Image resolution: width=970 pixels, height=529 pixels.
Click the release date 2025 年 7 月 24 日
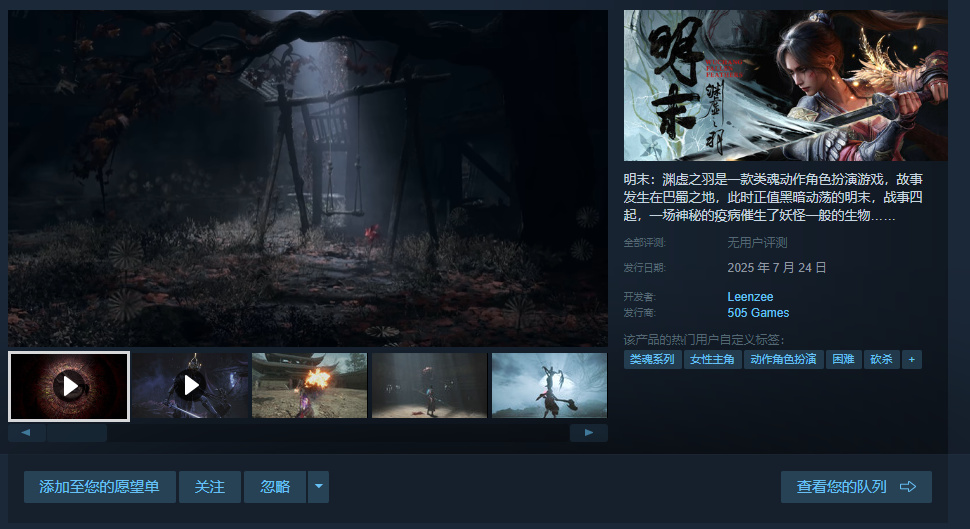click(776, 268)
